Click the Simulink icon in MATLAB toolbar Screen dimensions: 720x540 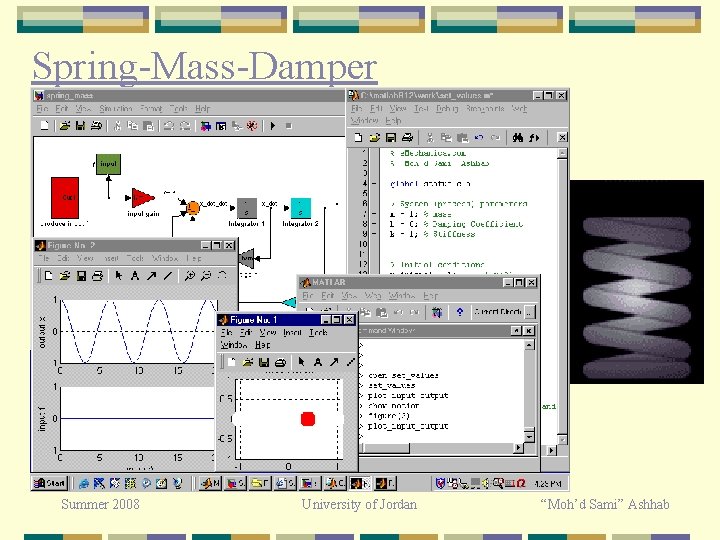coord(437,312)
